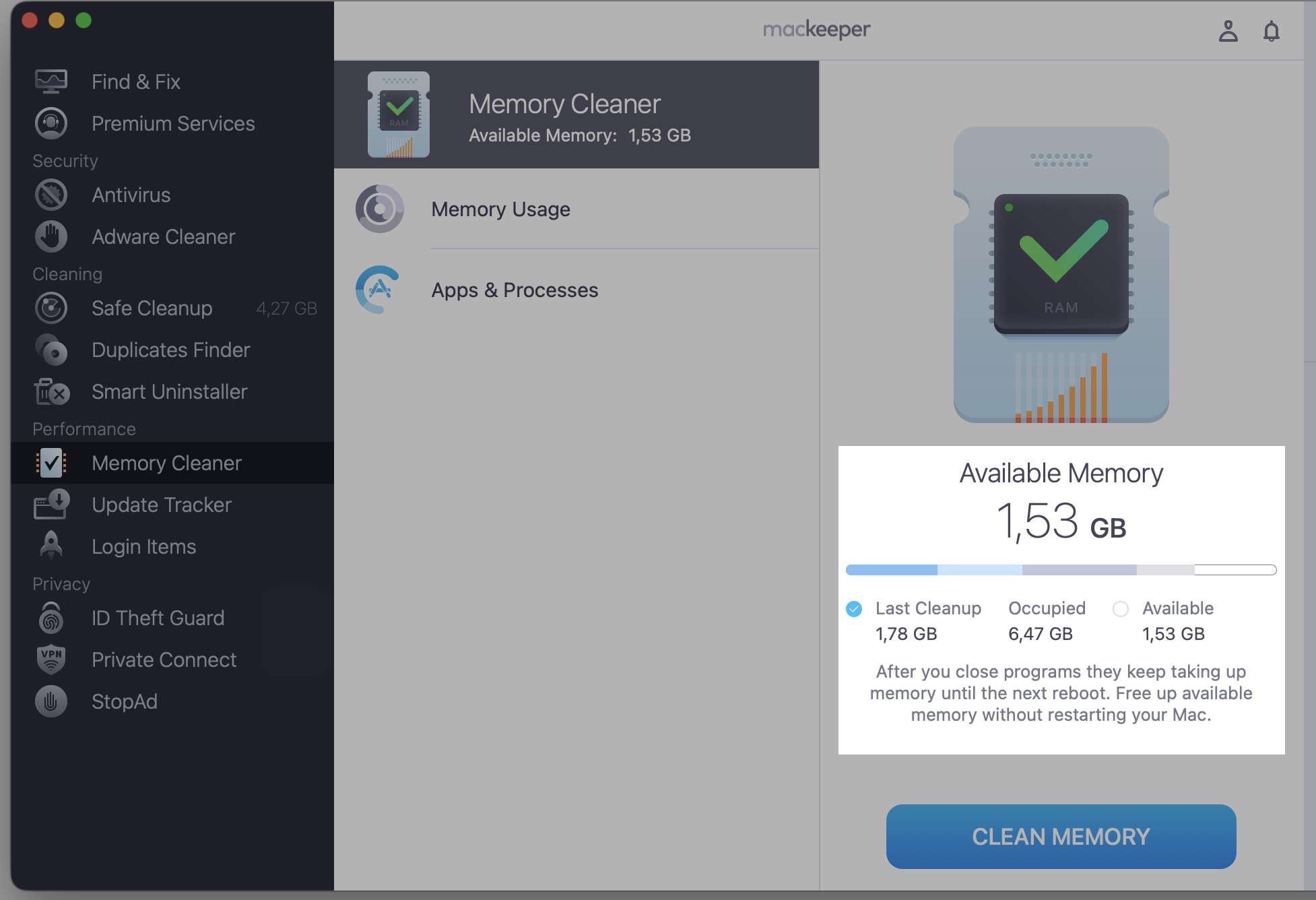1316x900 pixels.
Task: Click the Memory Usage circular icon
Action: (x=380, y=209)
